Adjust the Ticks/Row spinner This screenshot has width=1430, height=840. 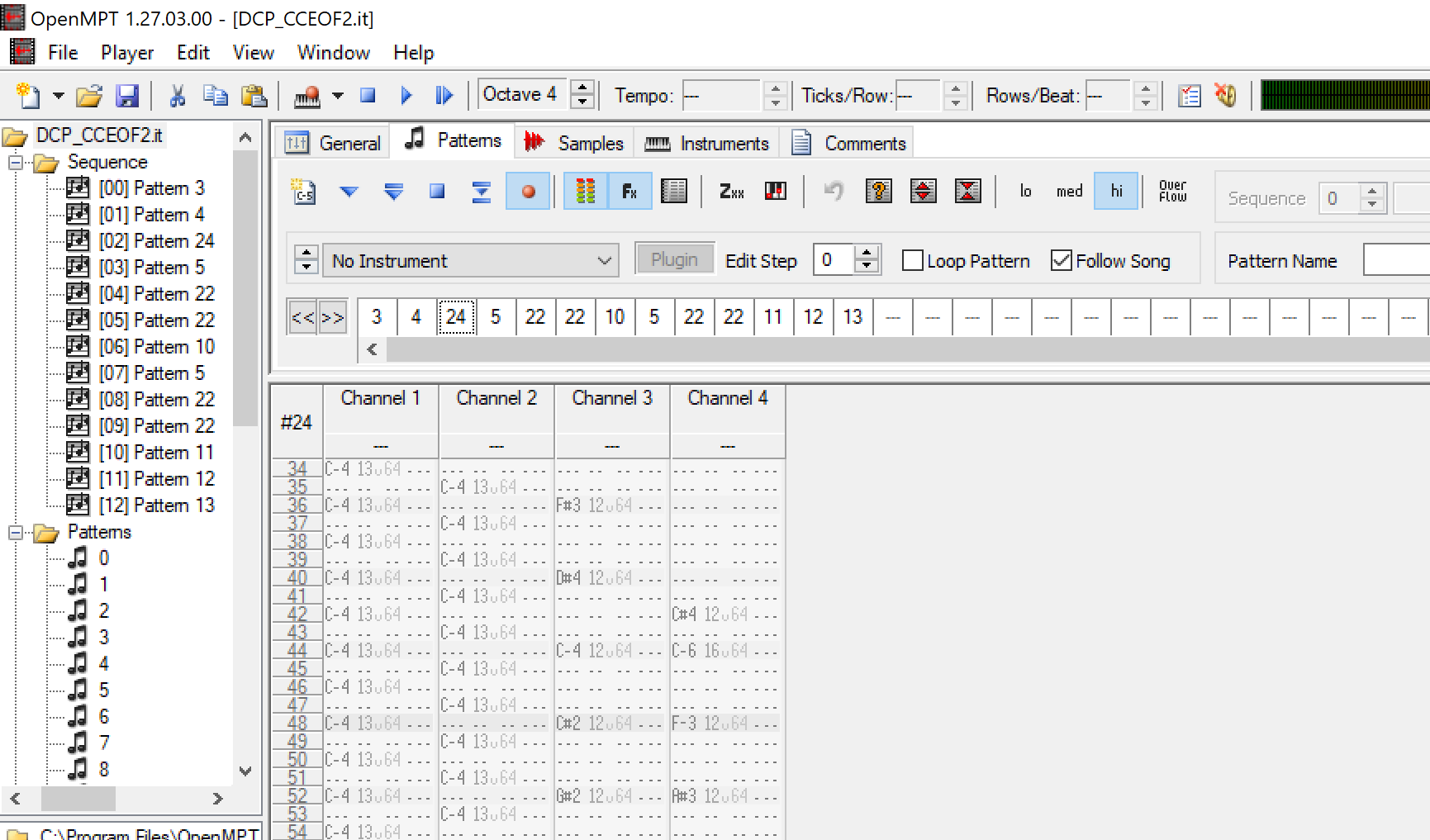tap(956, 96)
